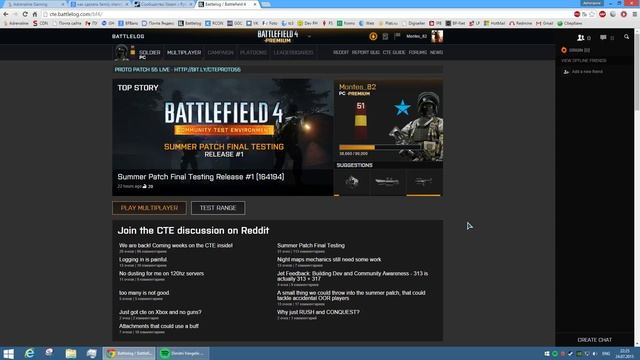Click the CREATE CHAT button
This screenshot has height=360, width=640.
[595, 340]
